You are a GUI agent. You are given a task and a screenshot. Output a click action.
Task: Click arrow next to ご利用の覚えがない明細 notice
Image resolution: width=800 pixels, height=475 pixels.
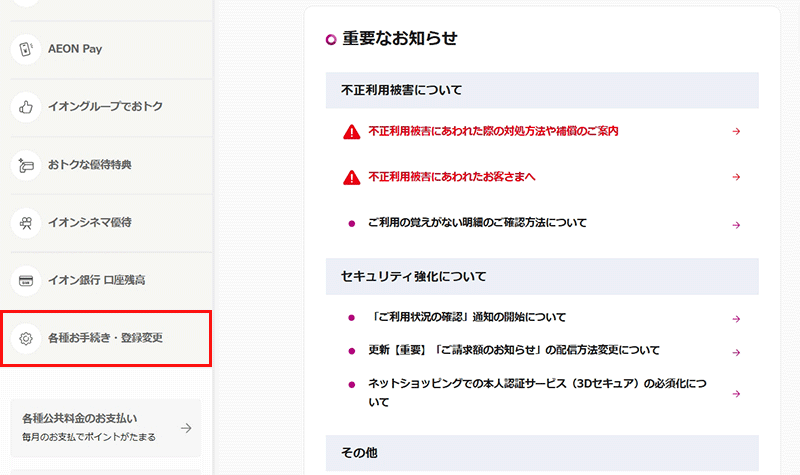736,224
